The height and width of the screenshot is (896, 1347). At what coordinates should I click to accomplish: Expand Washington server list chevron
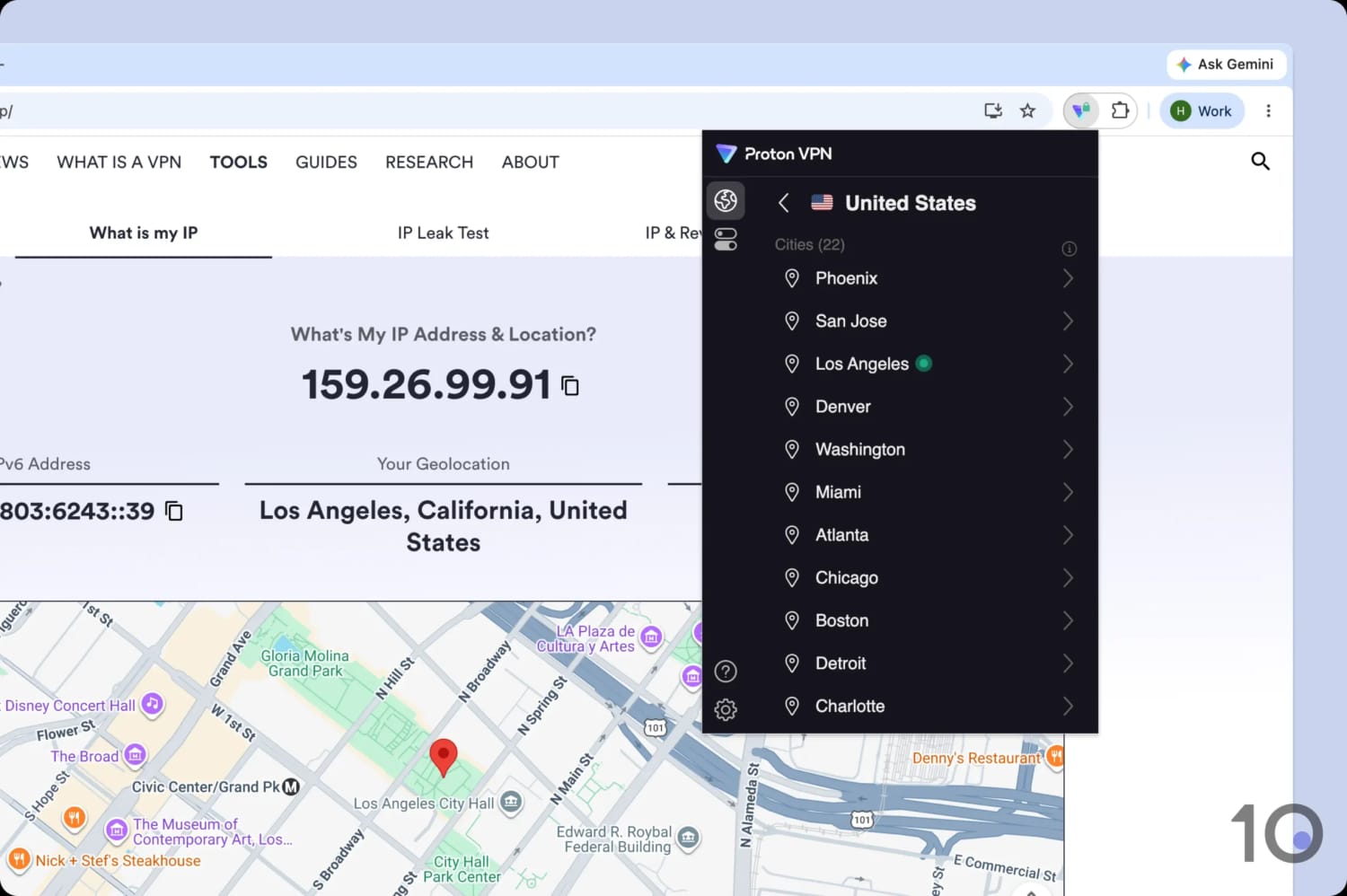1068,450
